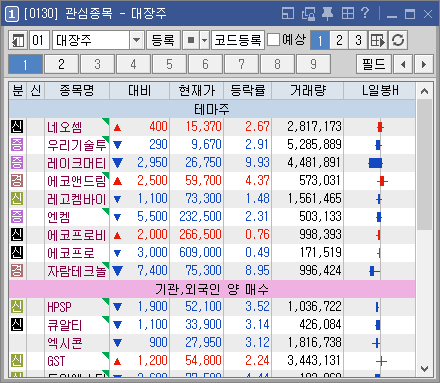This screenshot has width=440, height=383.
Task: Switch to group tab 5
Action: (x=170, y=64)
